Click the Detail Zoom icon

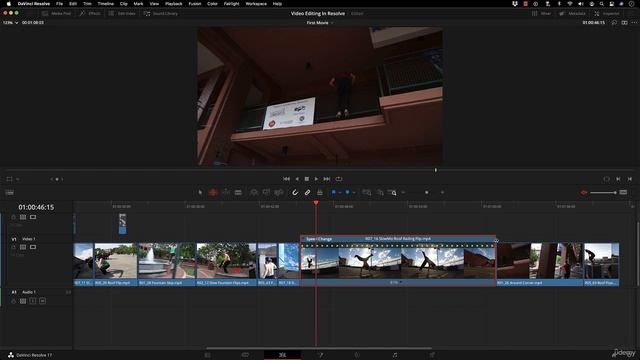click(x=380, y=192)
